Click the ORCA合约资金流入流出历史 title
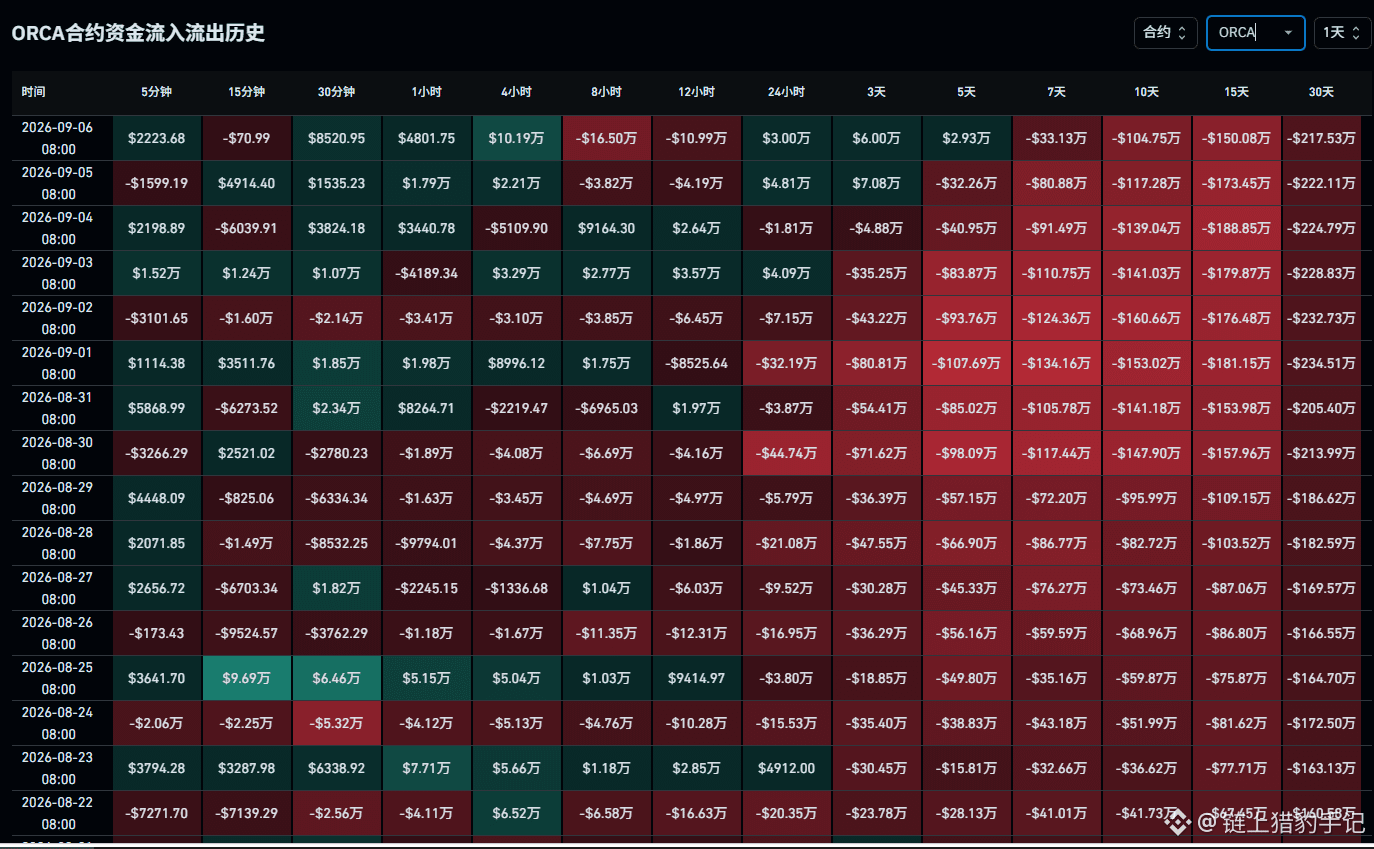The height and width of the screenshot is (849, 1374). (x=138, y=33)
